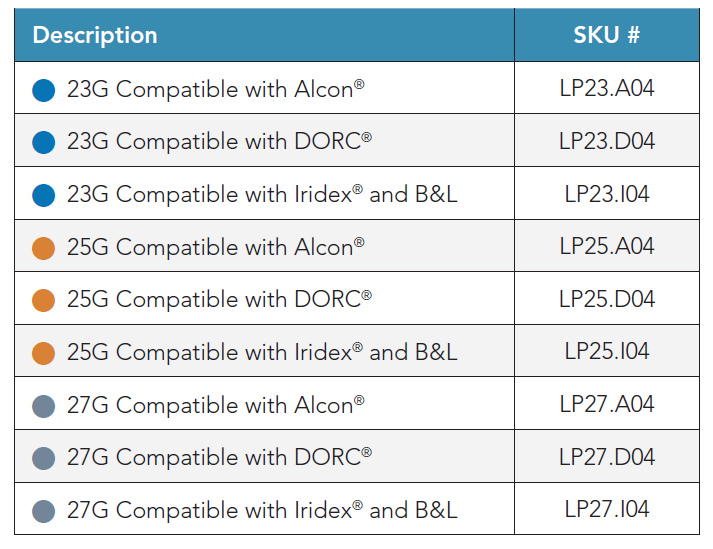Select SKU code LP25.A04
The image size is (713, 549).
tap(606, 247)
